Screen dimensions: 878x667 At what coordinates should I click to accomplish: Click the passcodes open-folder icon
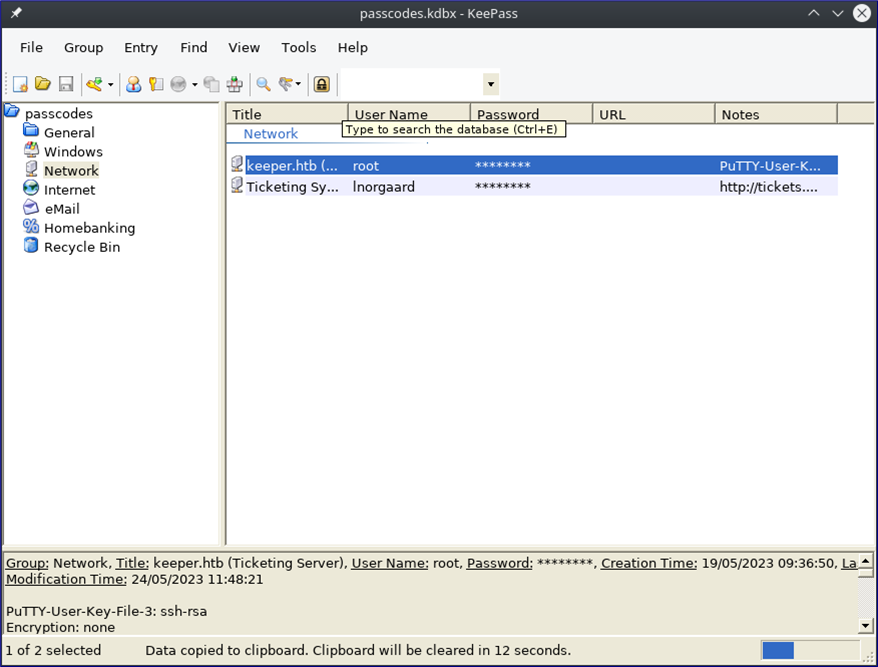(12, 111)
